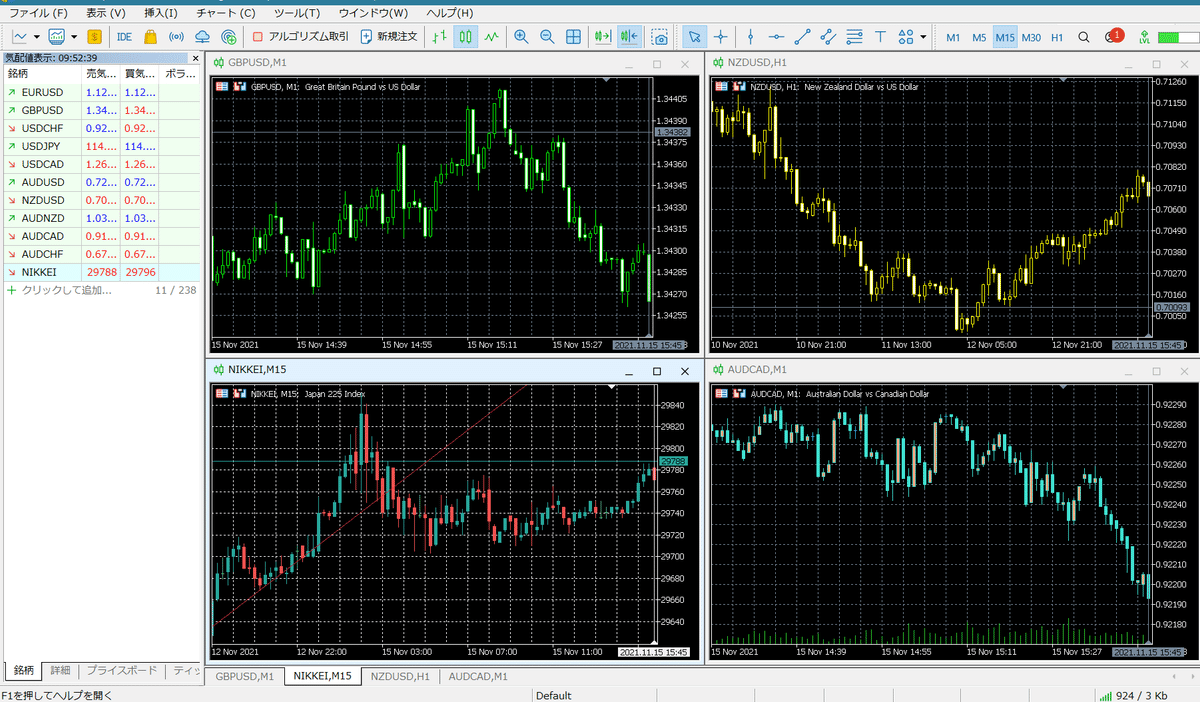Select the Text annotation tool
The image size is (1200, 702).
click(880, 37)
